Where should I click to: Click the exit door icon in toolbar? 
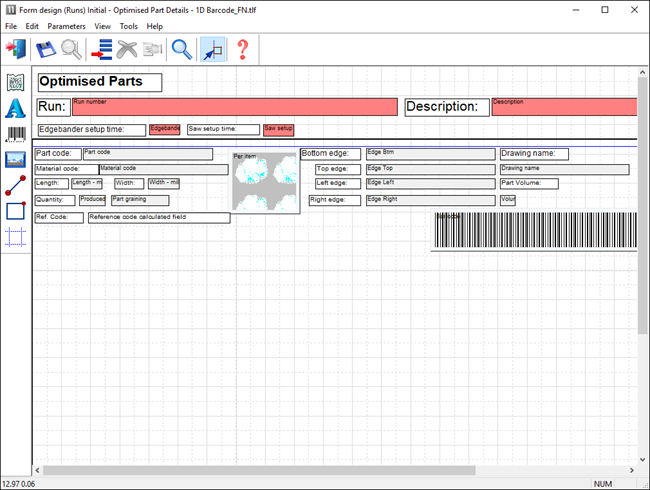(17, 48)
